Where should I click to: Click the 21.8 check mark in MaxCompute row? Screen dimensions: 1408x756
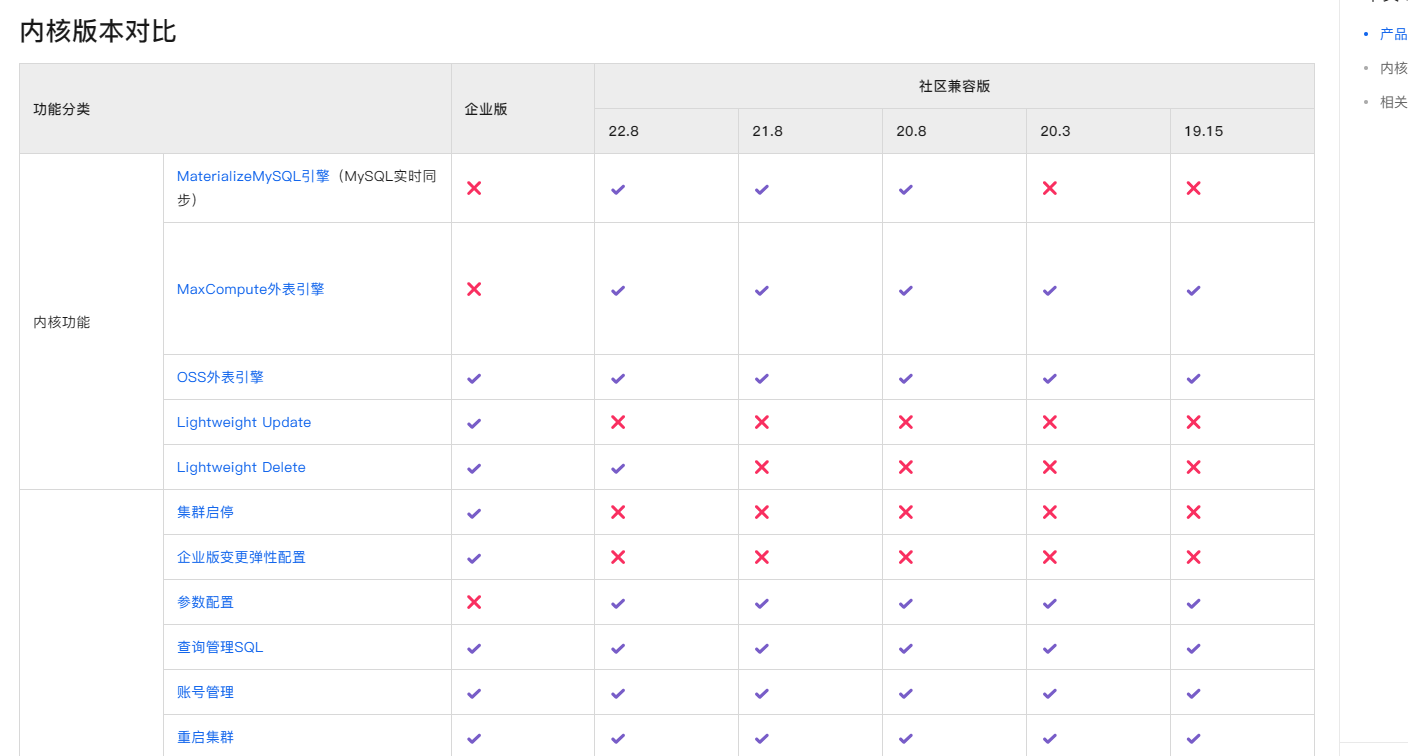762,290
